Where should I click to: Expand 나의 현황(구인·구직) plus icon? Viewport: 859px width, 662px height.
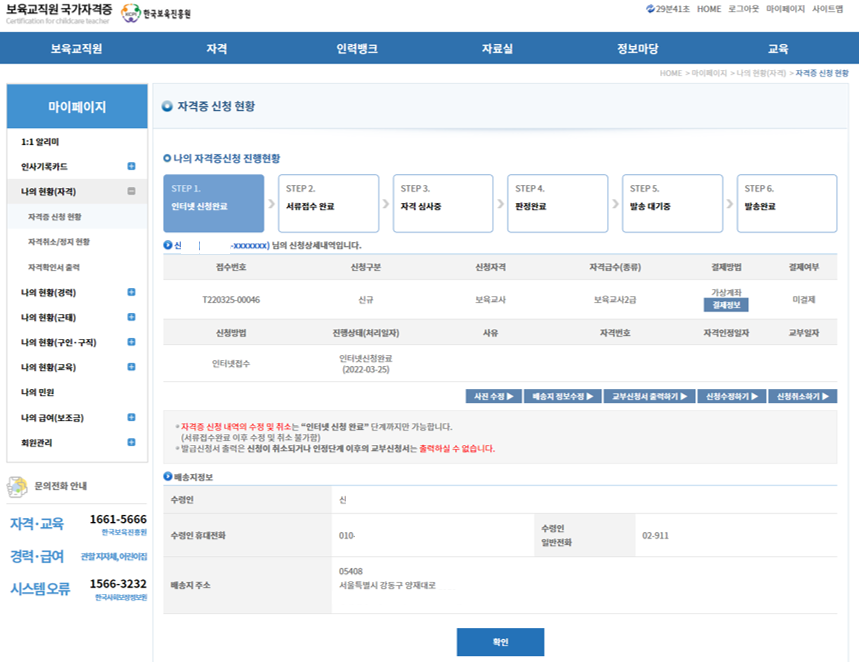click(131, 343)
